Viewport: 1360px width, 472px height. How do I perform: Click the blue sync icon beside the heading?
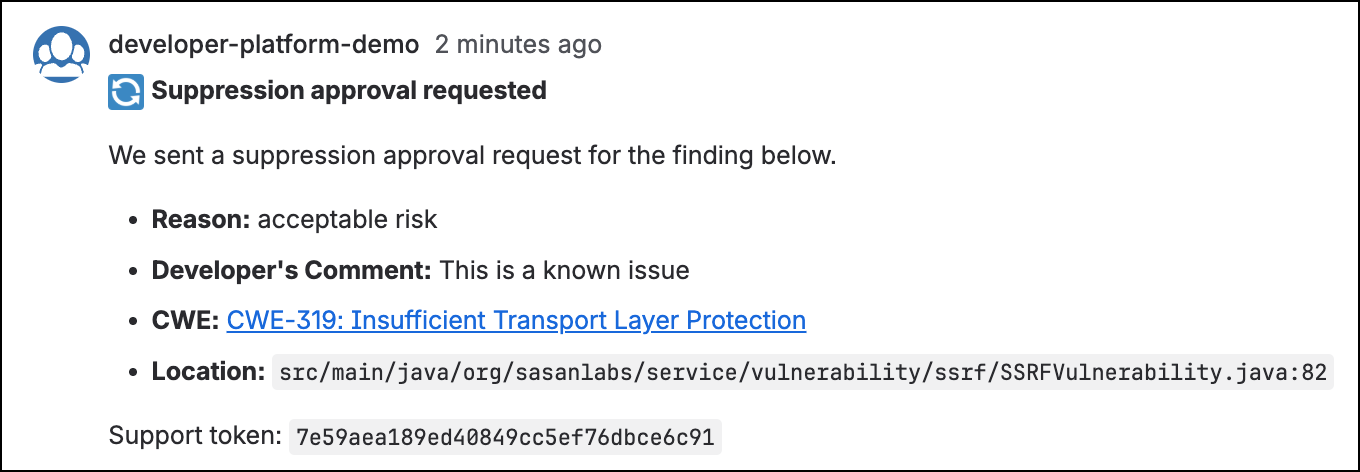tap(126, 92)
